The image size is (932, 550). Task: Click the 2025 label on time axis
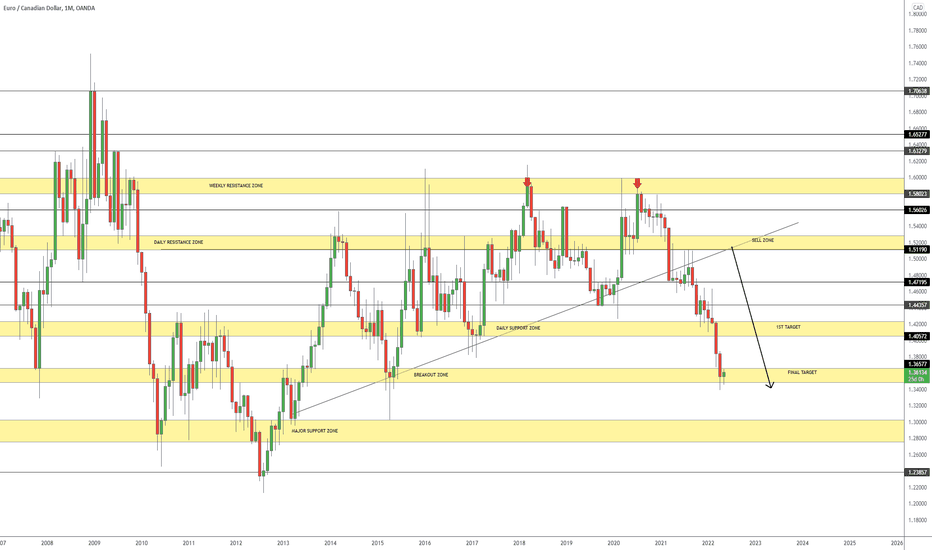tap(850, 543)
